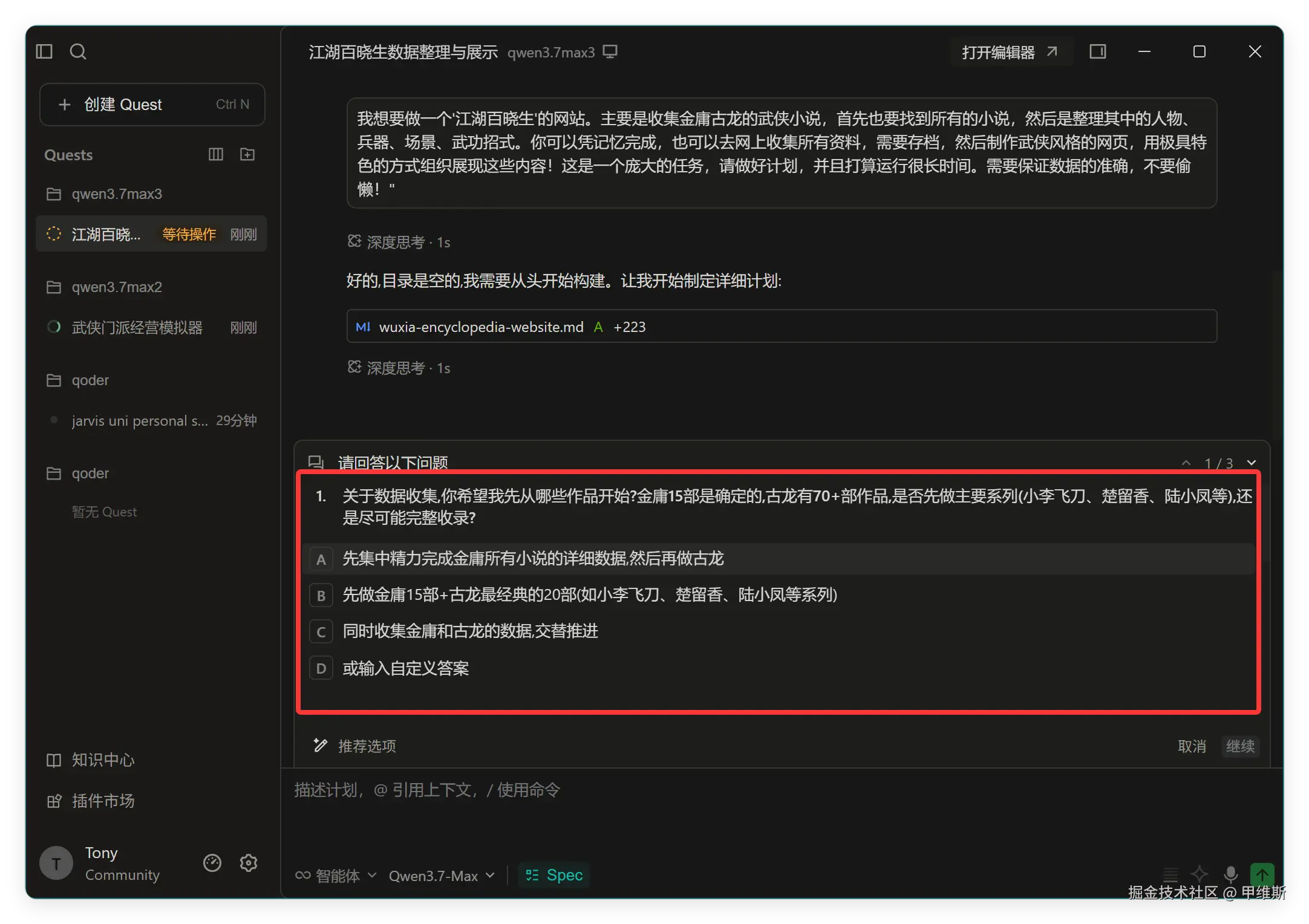Open 插件市场 plugin marketplace
1309x924 pixels.
(x=91, y=801)
